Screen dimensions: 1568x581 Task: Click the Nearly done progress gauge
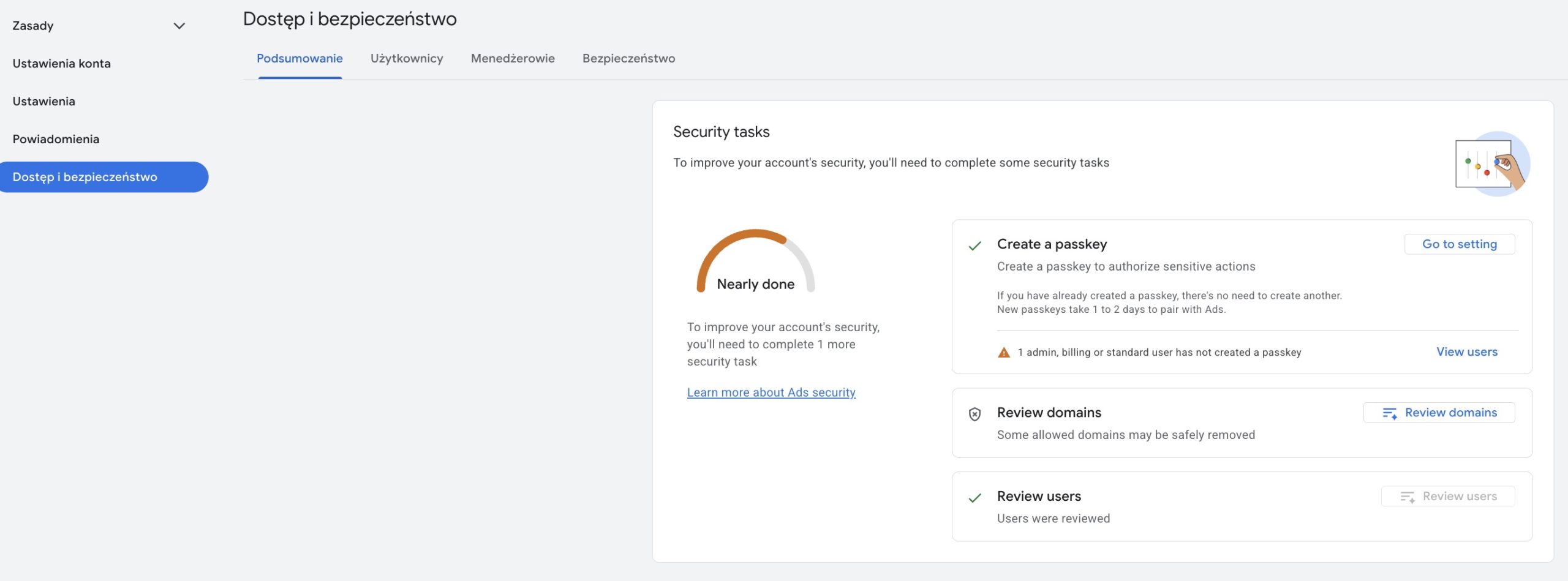[756, 261]
